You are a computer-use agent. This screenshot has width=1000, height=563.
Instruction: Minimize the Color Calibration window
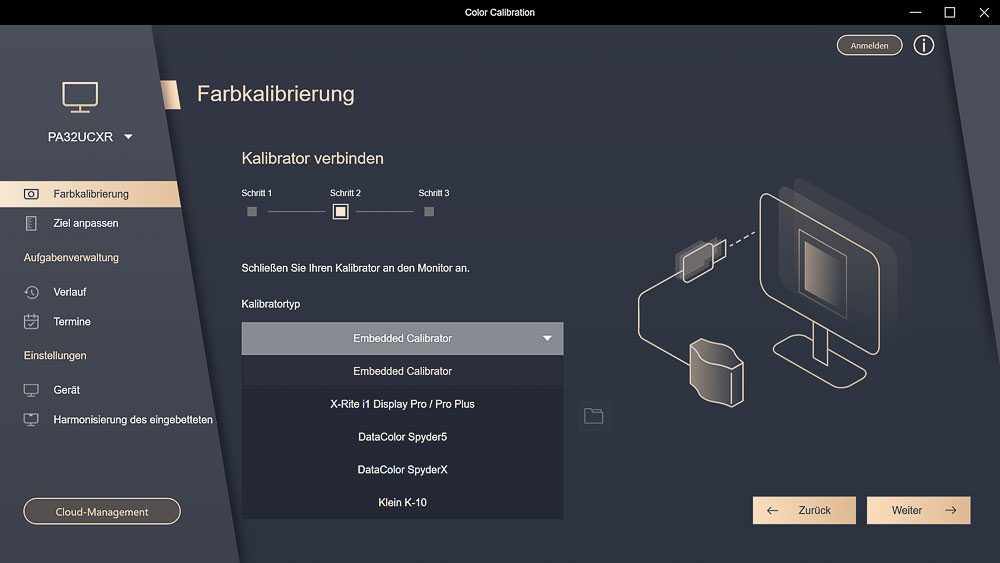915,12
